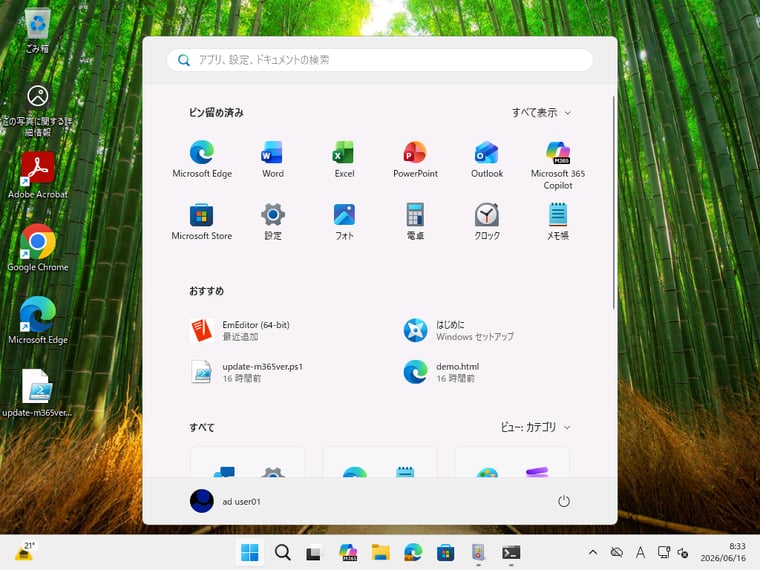760x570 pixels.
Task: Launch メモ帳 (Notepad) app
Action: tap(558, 222)
